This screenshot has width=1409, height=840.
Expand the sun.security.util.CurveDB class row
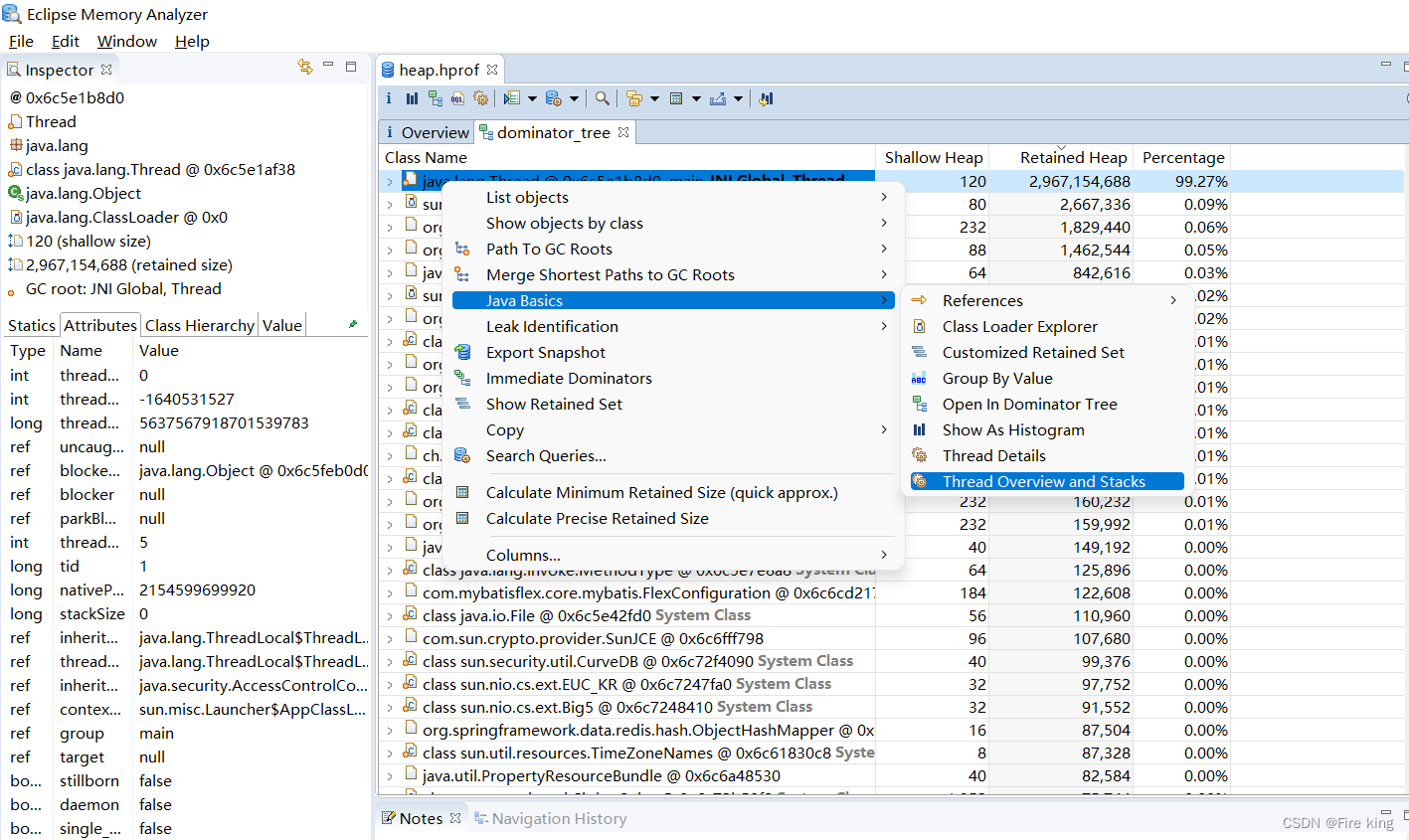point(390,662)
